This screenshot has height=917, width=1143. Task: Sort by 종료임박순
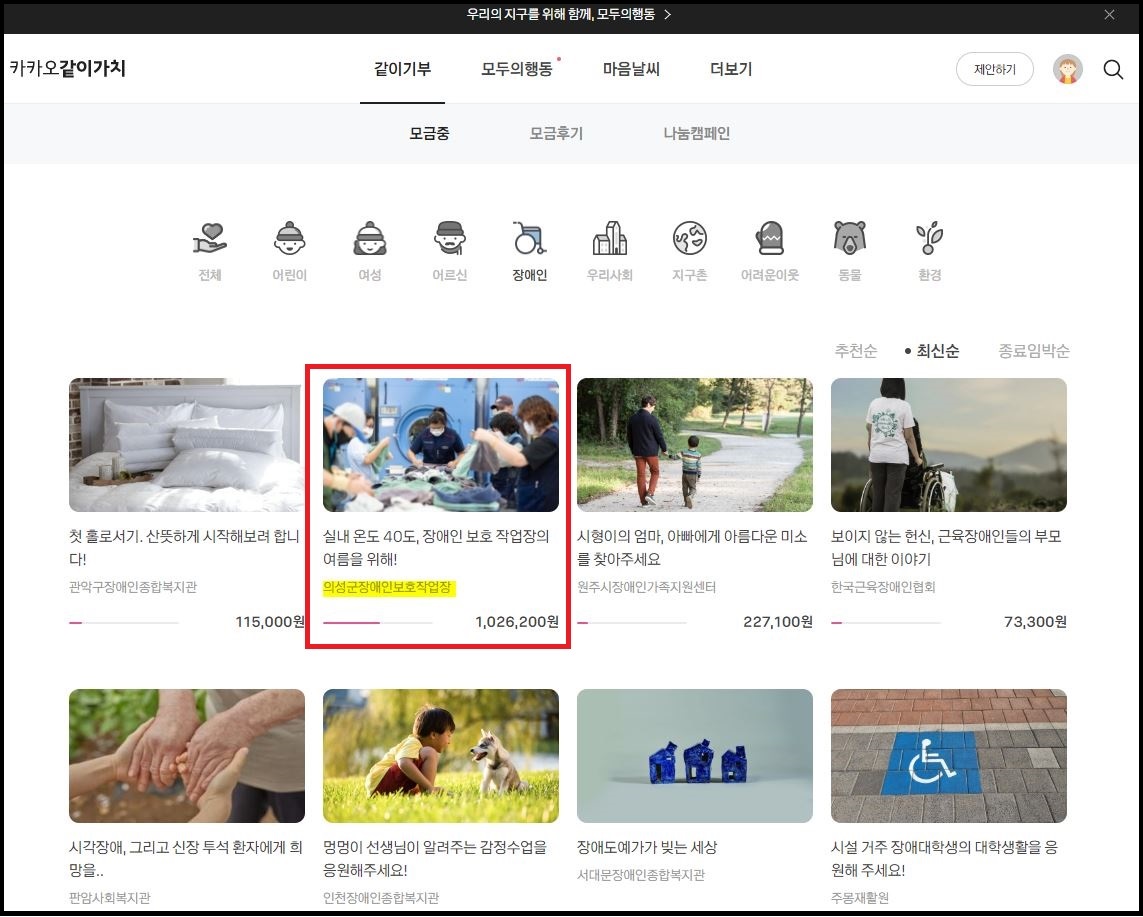coord(1034,351)
